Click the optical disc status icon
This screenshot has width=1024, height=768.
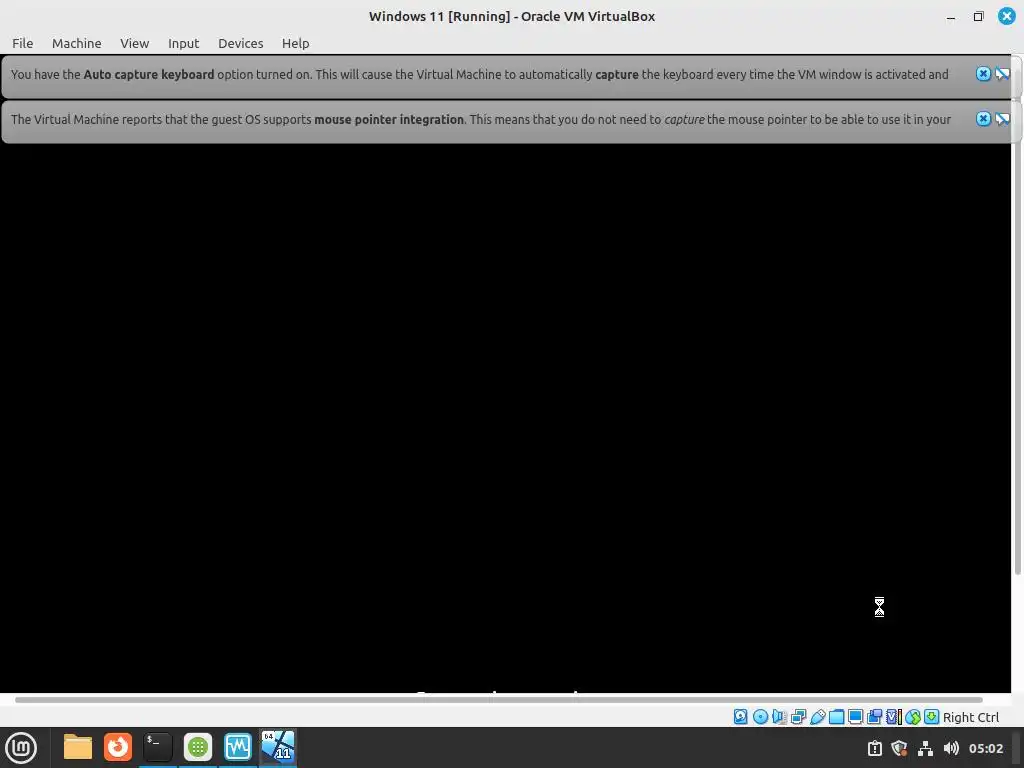760,716
